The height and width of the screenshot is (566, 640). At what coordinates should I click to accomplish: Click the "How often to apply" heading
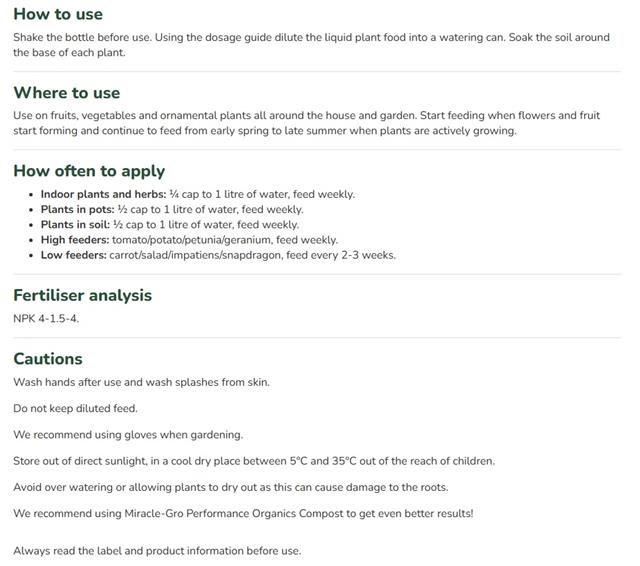(x=89, y=171)
